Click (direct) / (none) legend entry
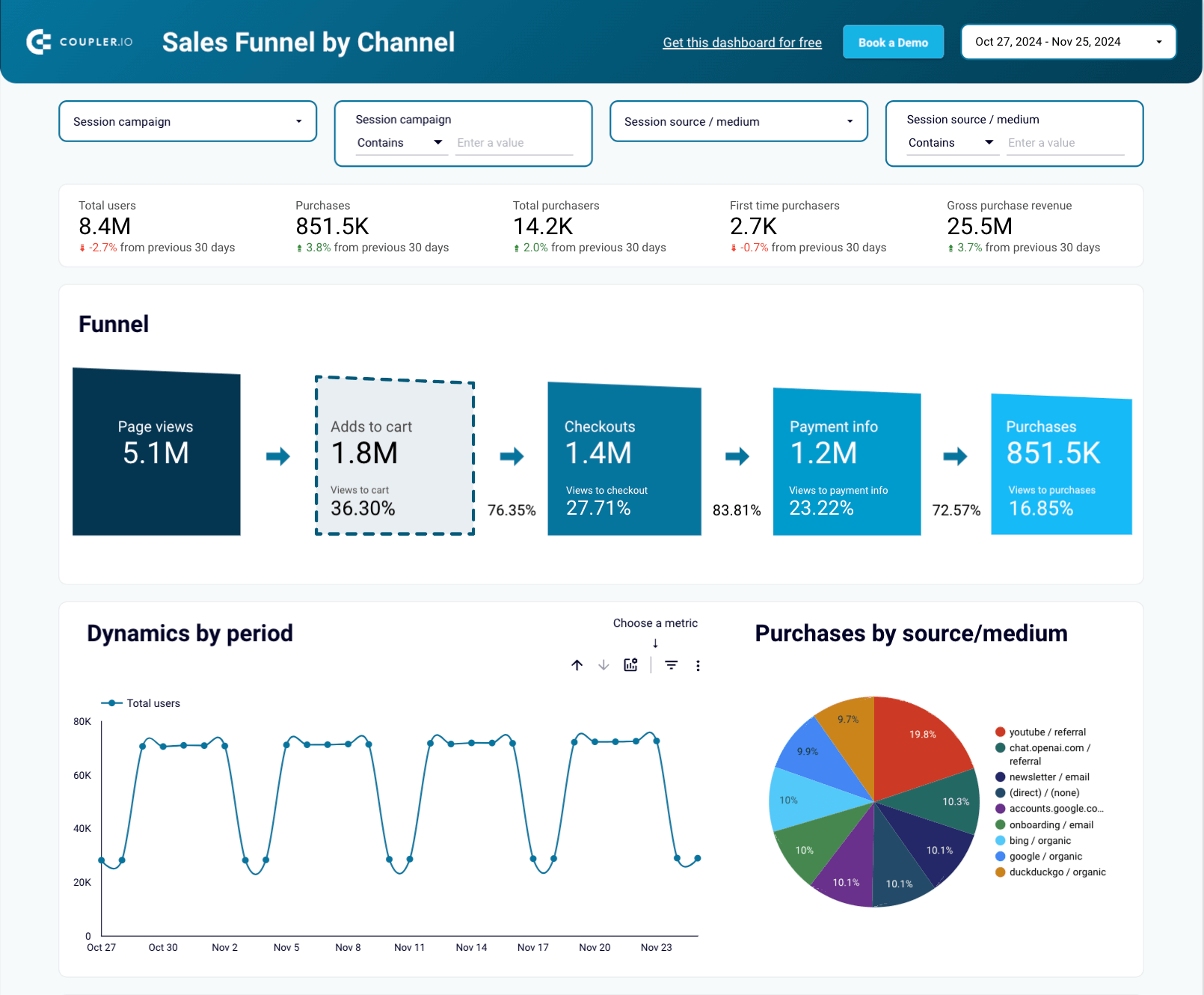Screen dimensions: 1204x995 click(x=1037, y=793)
